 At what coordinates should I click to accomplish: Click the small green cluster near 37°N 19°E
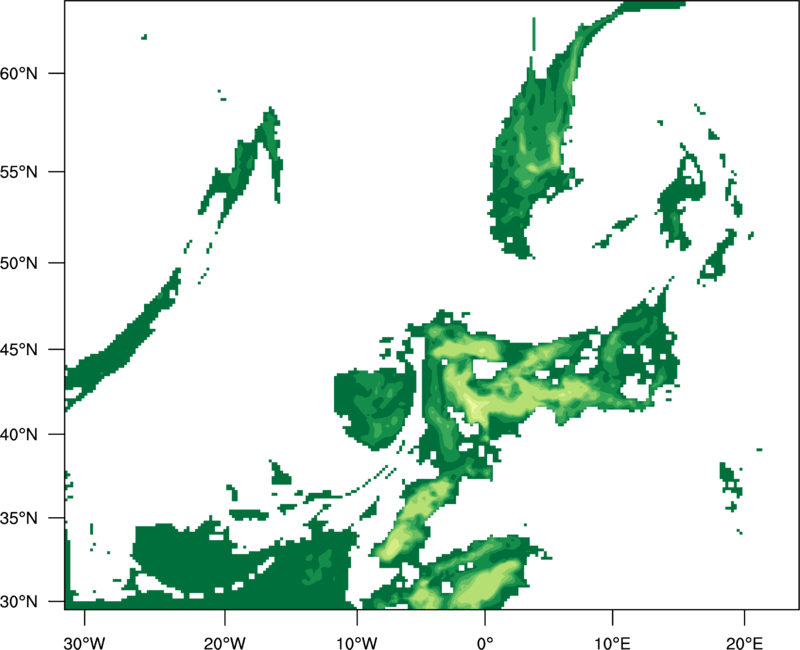(731, 482)
